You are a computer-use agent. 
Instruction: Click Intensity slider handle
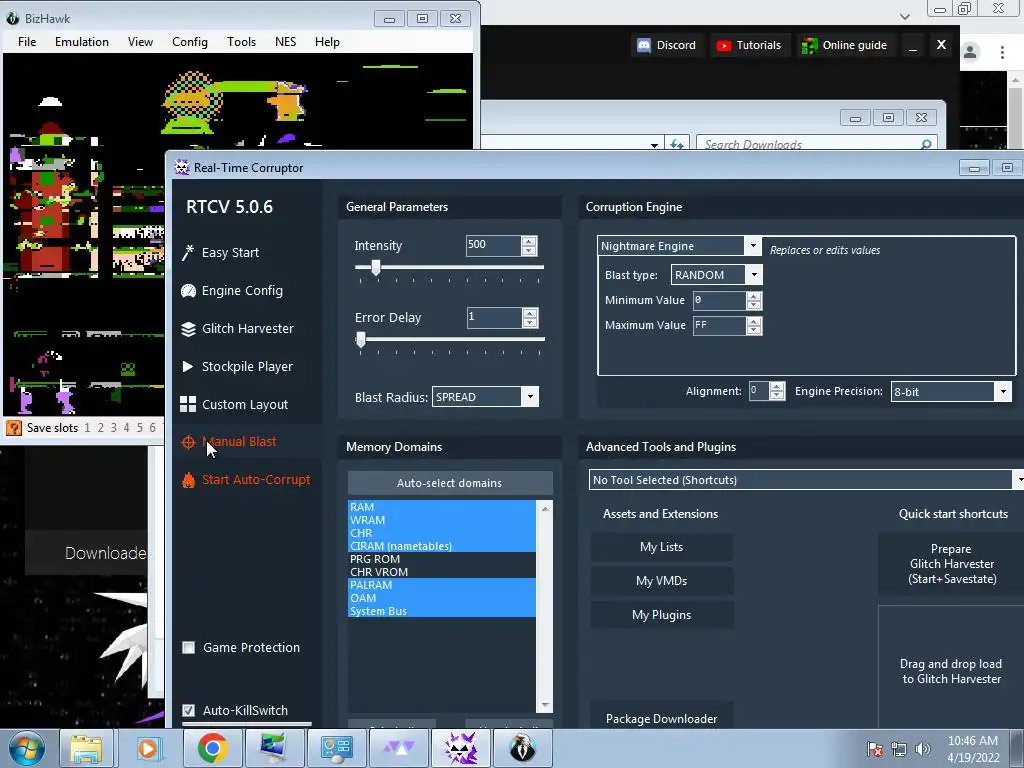(x=376, y=267)
